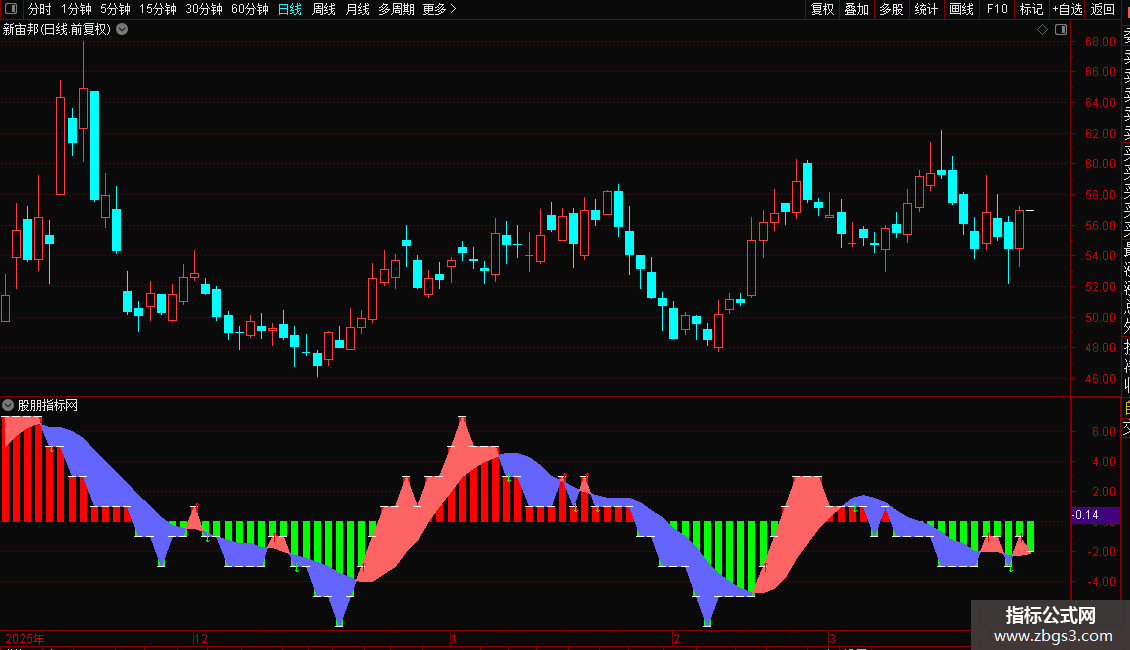
Task: Switch to 分时 intraday view
Action: tap(40, 9)
